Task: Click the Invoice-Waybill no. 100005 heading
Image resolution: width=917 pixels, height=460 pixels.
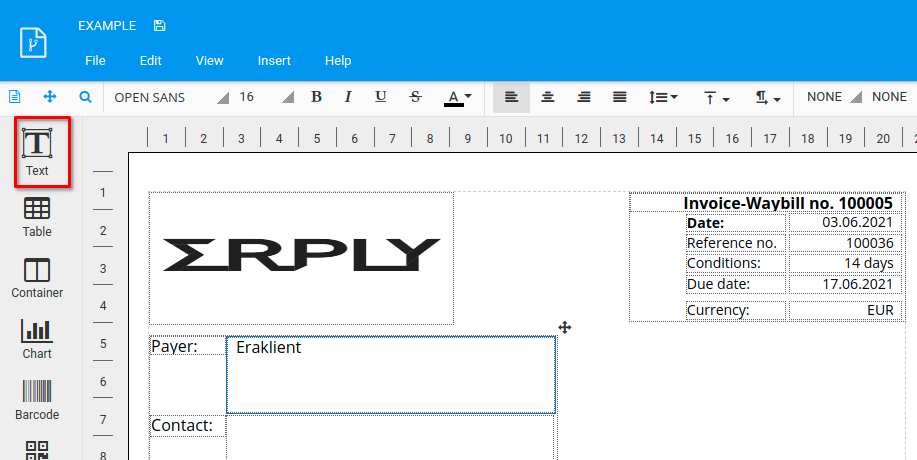Action: click(788, 203)
